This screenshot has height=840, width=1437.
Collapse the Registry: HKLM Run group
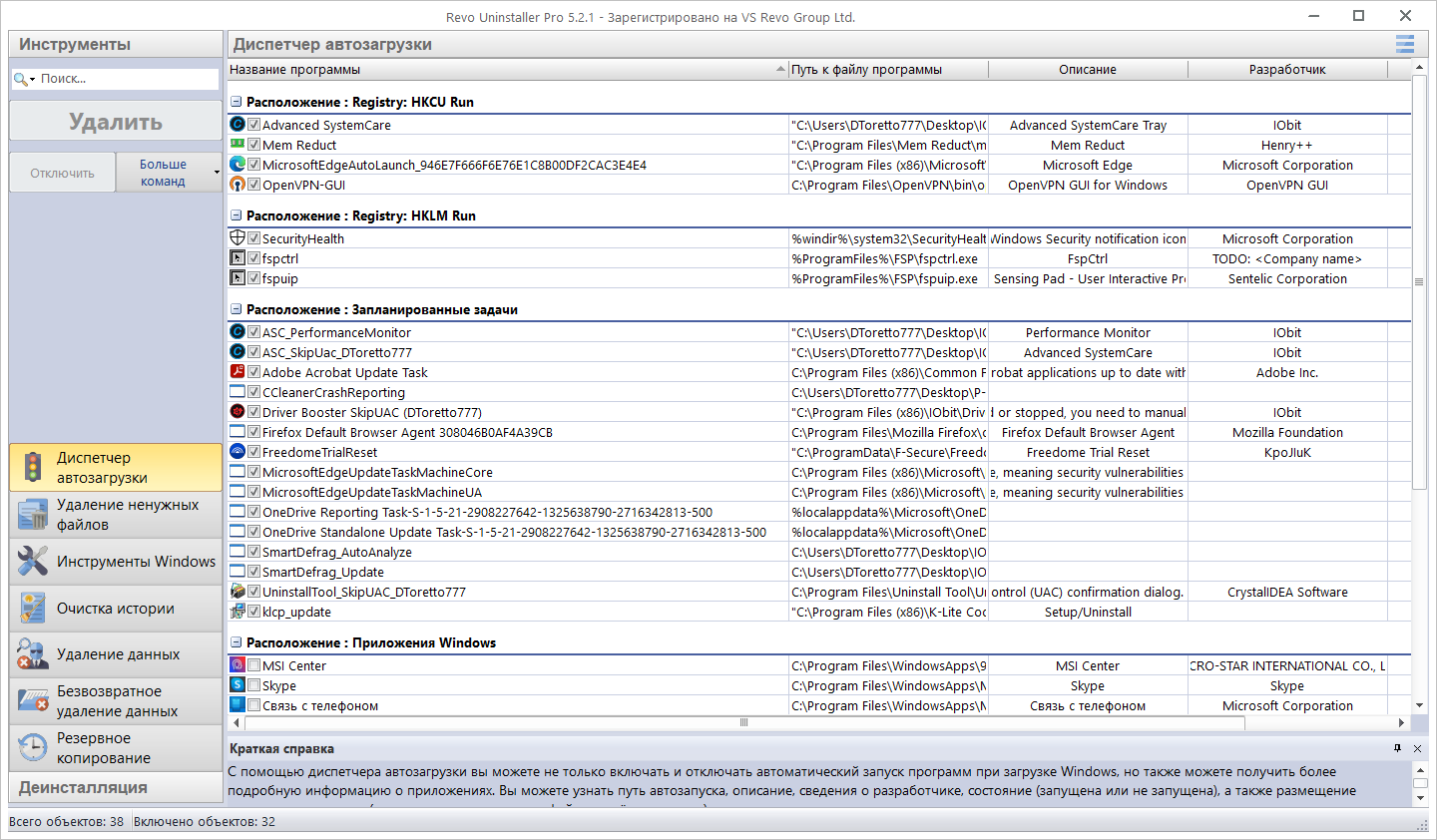coord(237,215)
